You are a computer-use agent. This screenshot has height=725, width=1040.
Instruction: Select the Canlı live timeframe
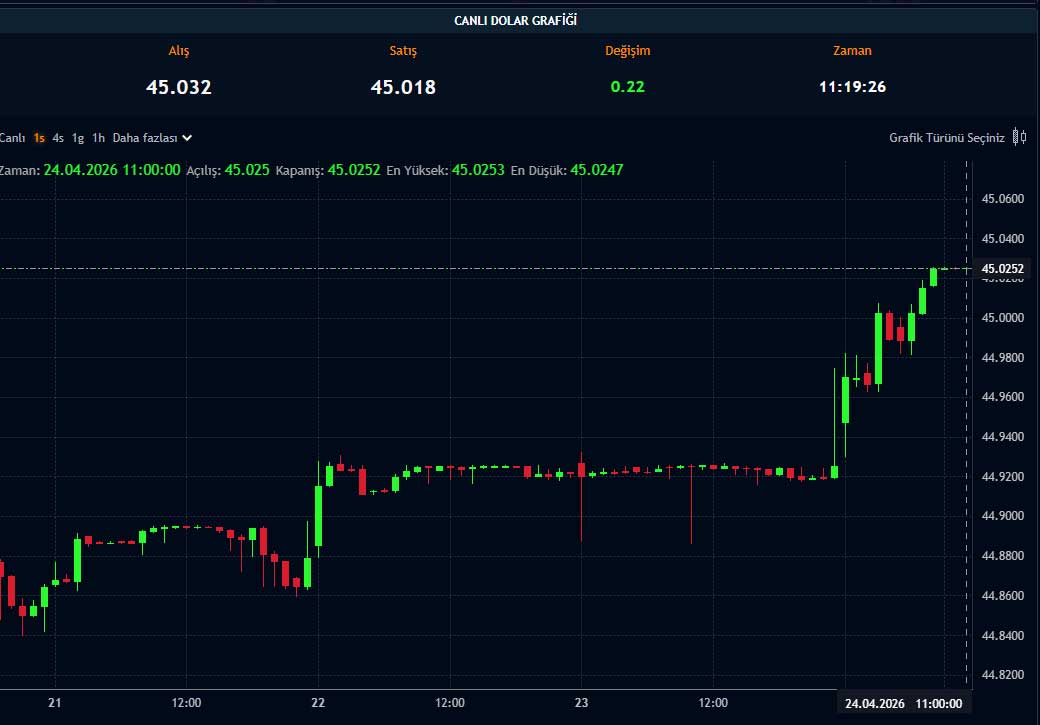12,138
